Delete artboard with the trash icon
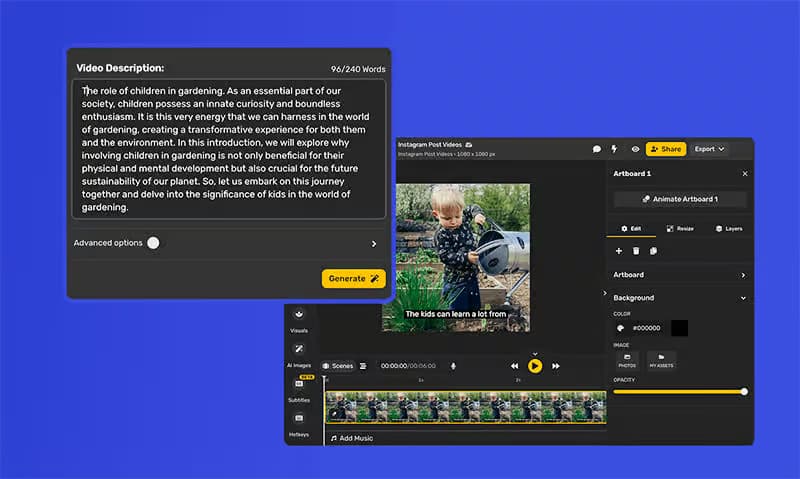800x479 pixels. (635, 251)
